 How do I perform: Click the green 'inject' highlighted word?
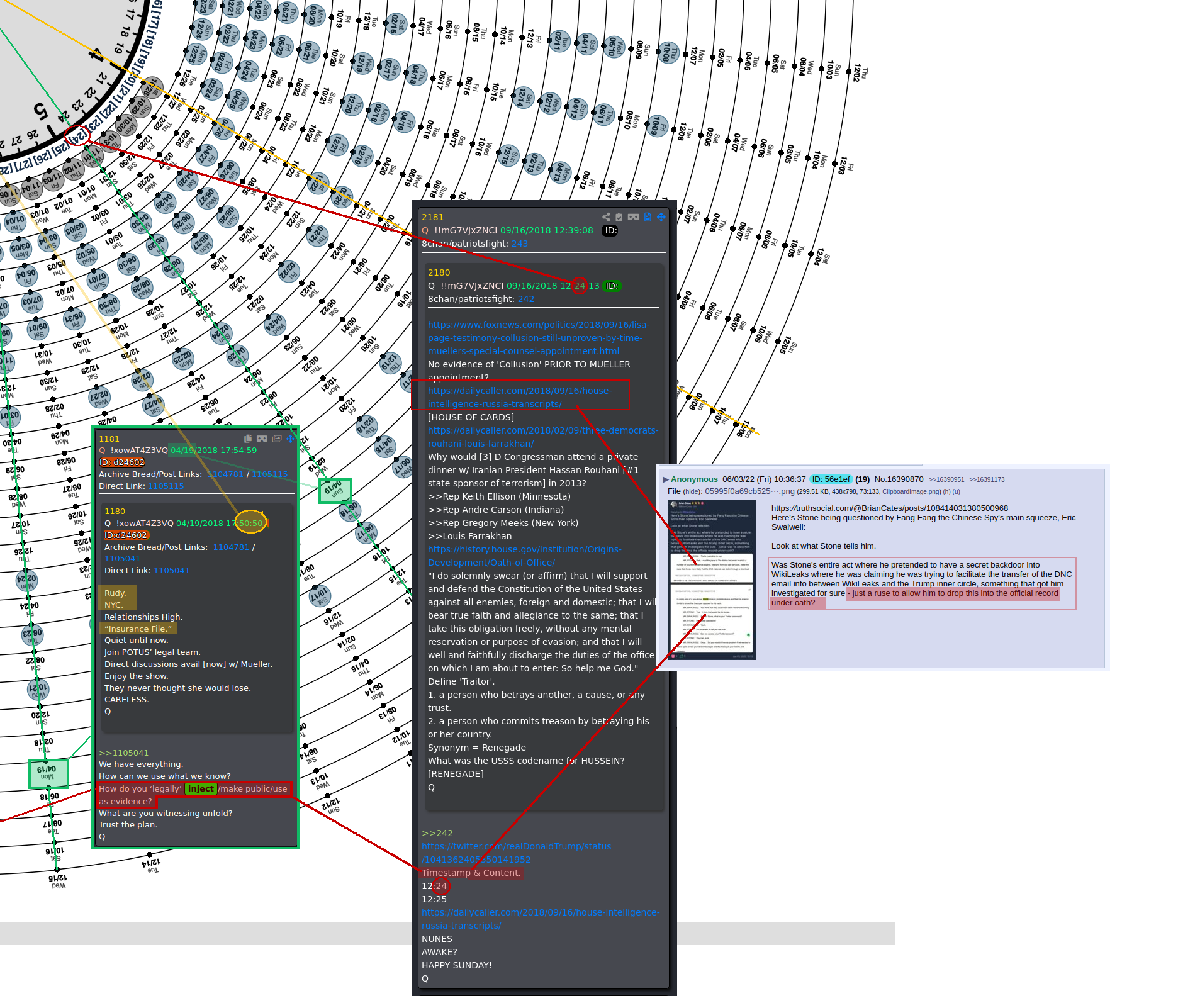click(201, 788)
